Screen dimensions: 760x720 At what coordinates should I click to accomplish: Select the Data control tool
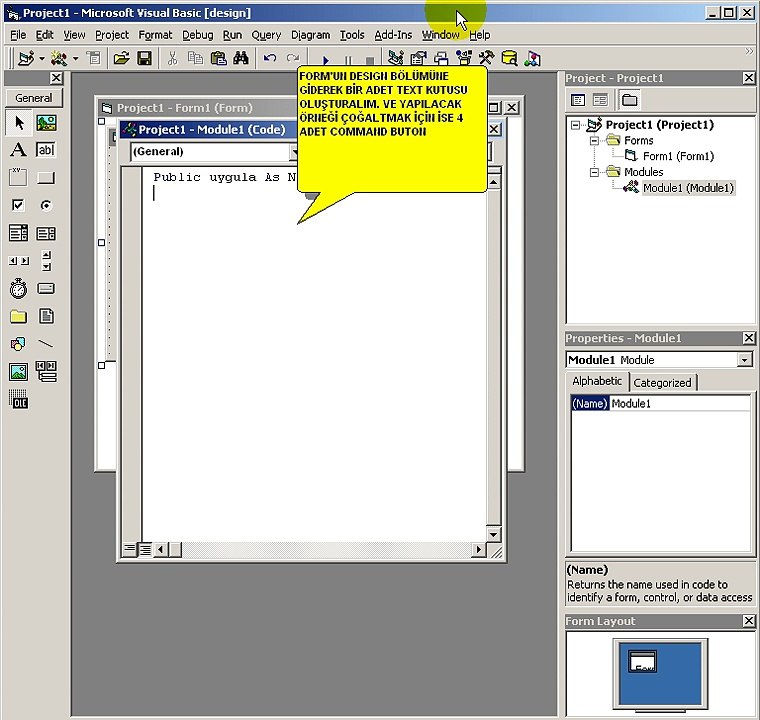pyautogui.click(x=46, y=372)
